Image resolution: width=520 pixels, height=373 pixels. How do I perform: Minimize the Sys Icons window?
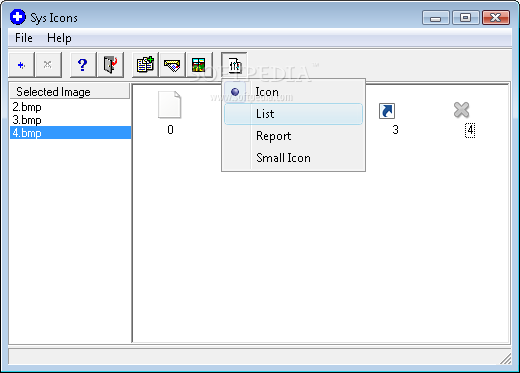point(436,18)
